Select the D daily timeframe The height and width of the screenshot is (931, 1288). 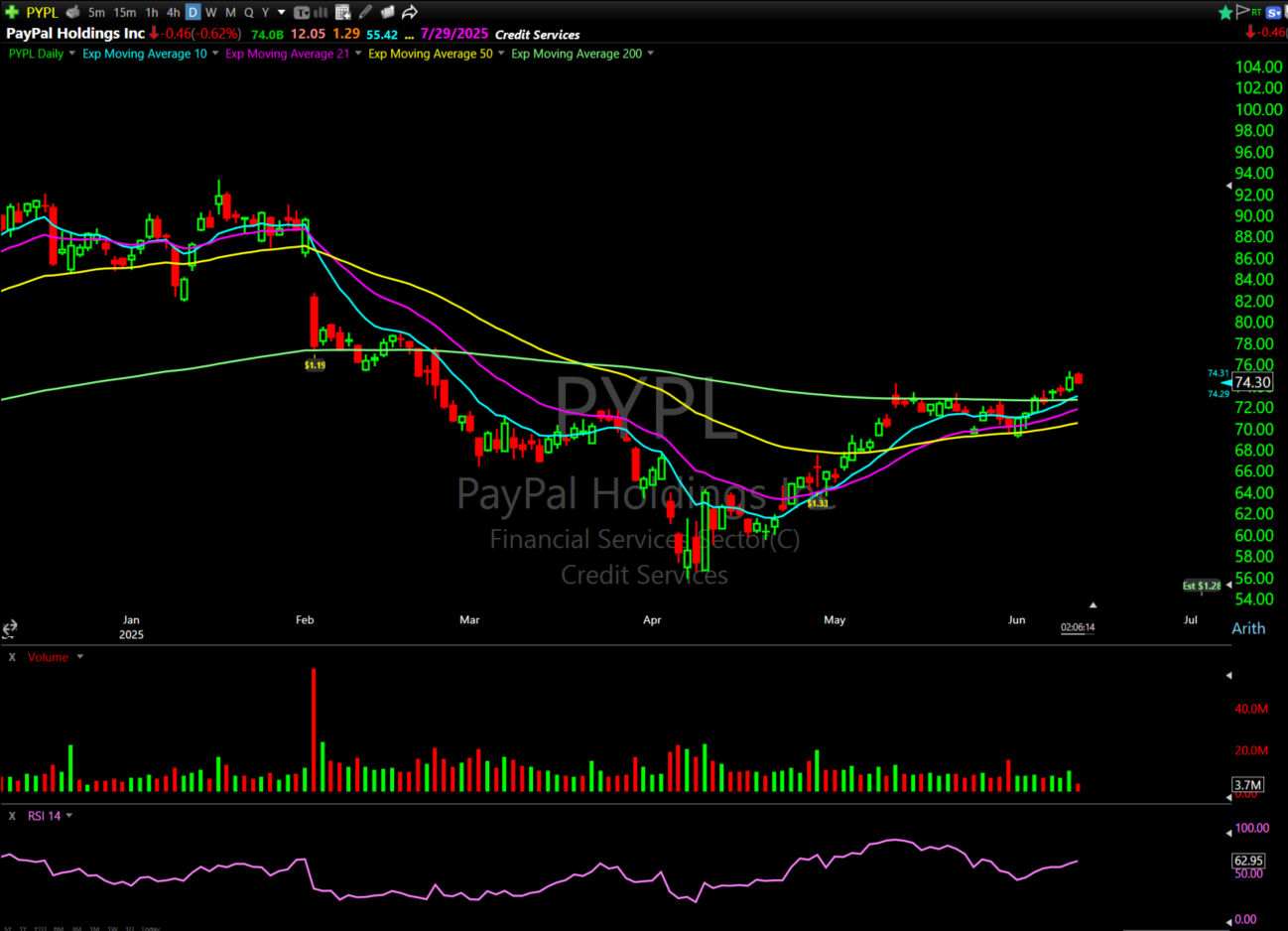click(193, 12)
